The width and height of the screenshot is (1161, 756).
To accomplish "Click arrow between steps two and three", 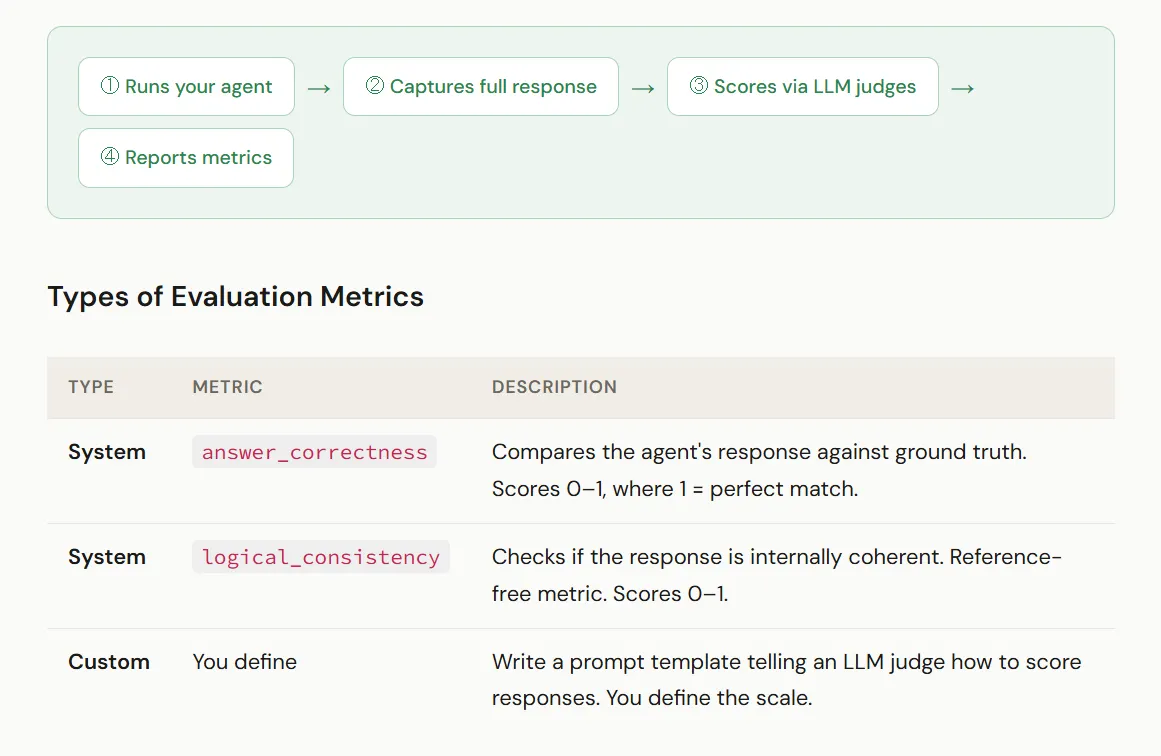I will 643,89.
